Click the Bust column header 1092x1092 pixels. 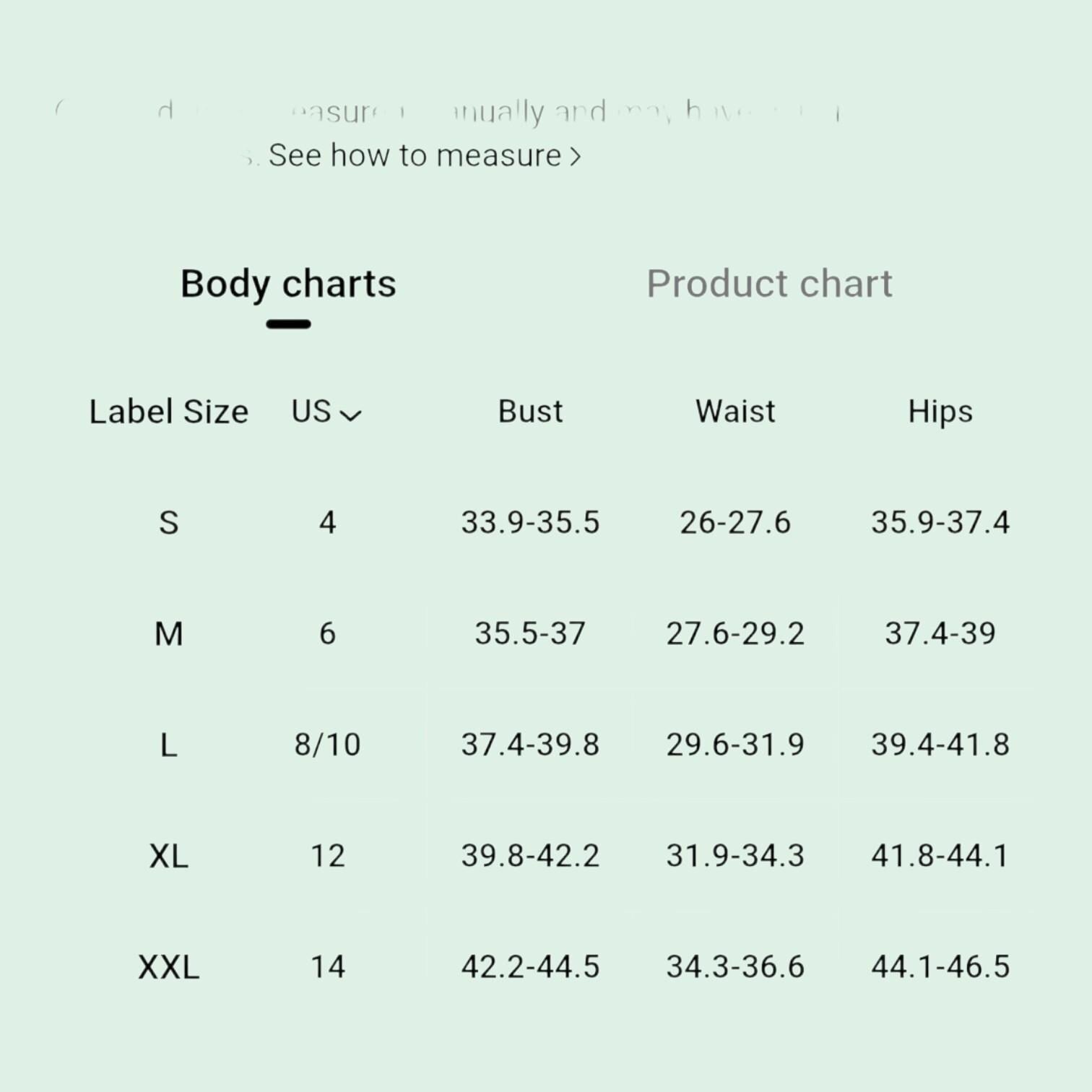(530, 411)
